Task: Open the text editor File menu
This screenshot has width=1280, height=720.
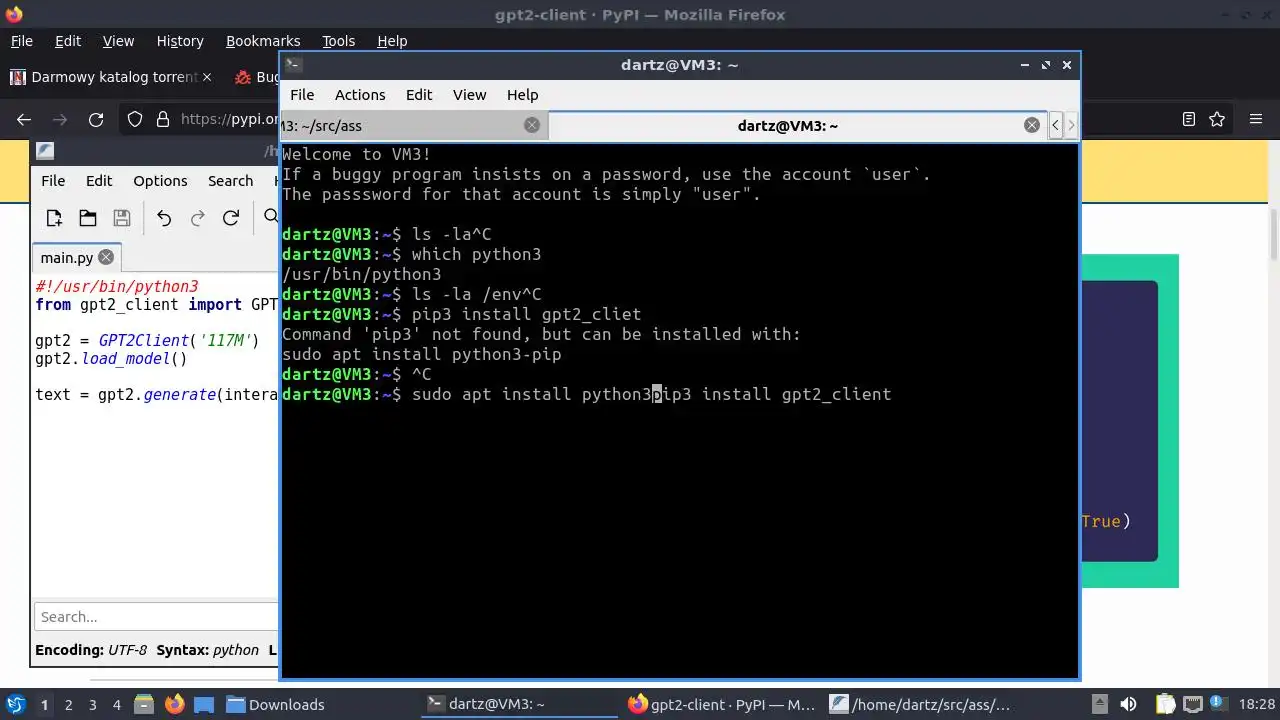Action: click(x=53, y=181)
